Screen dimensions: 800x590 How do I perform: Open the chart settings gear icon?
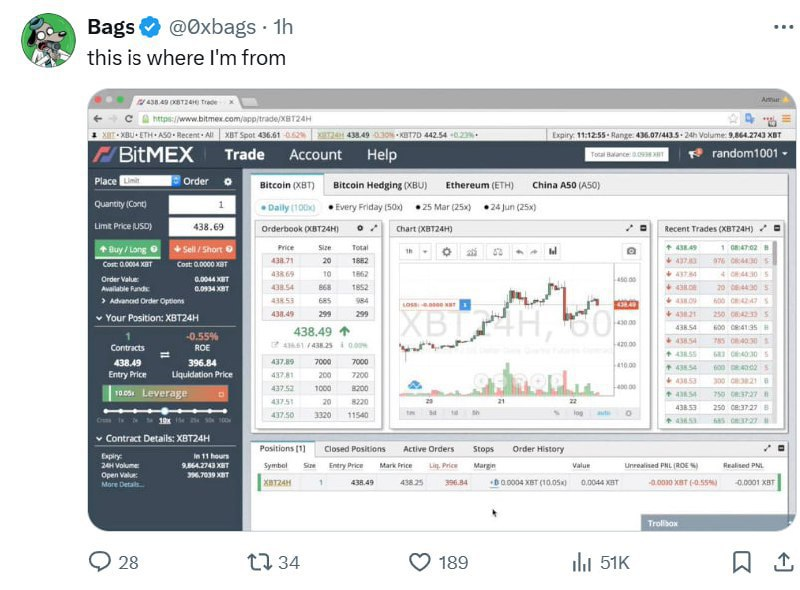[446, 253]
